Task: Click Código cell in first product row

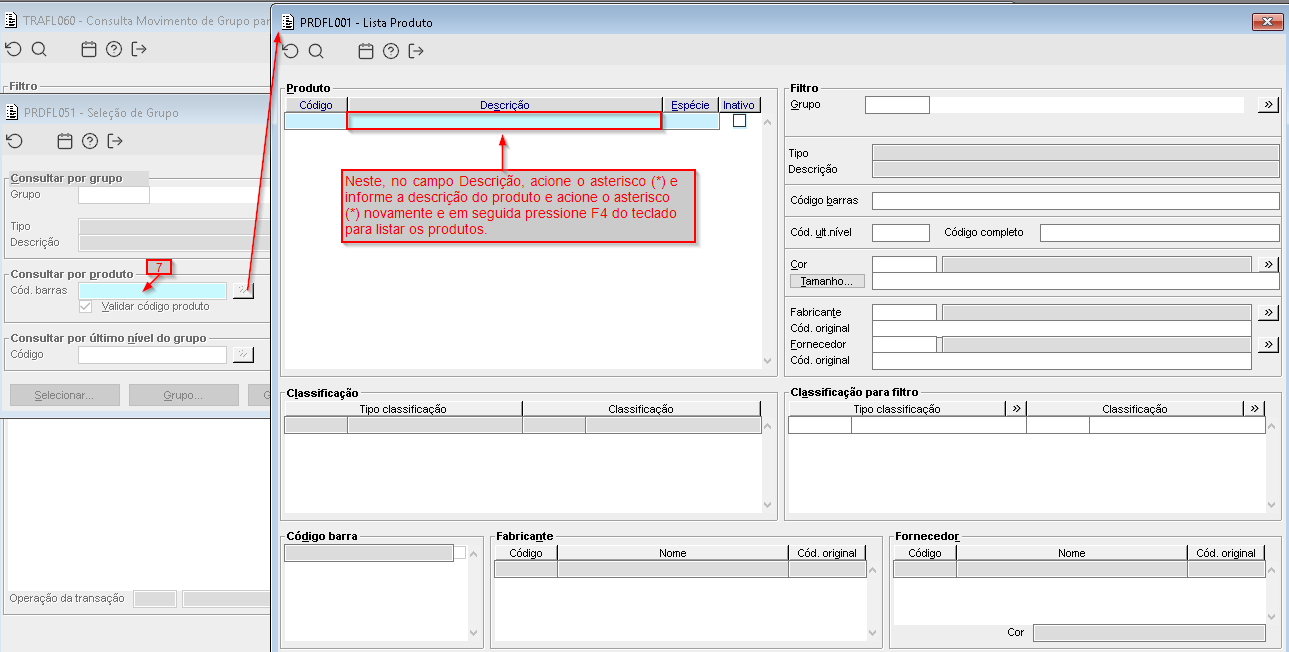Action: [316, 121]
